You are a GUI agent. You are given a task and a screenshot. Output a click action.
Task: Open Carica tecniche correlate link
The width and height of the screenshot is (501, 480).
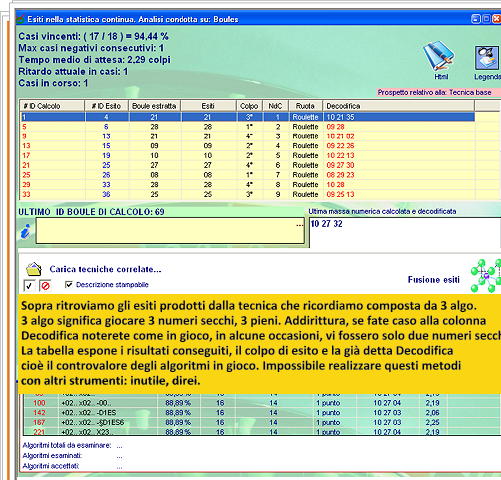105,269
